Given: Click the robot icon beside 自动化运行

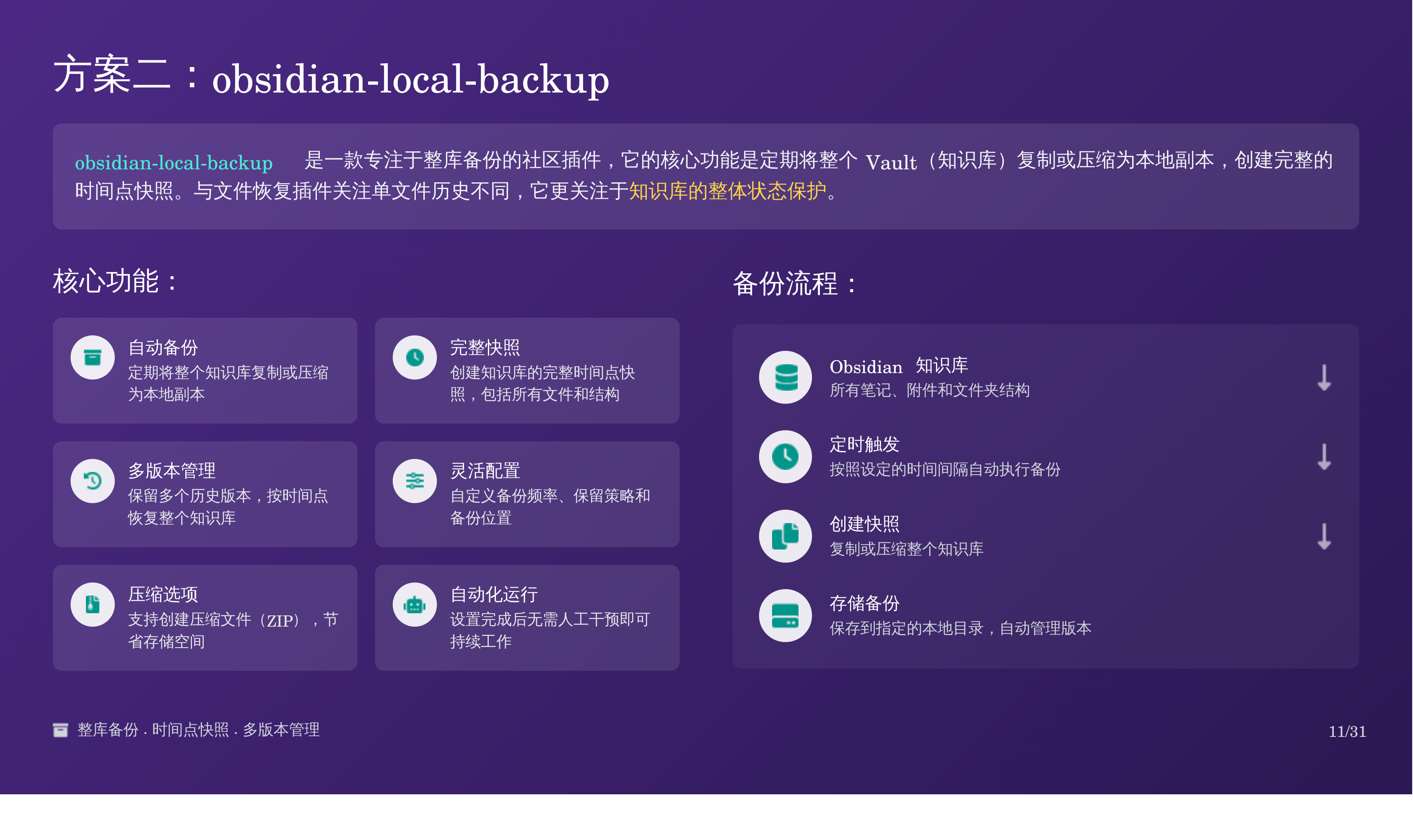Looking at the screenshot, I should [x=415, y=605].
